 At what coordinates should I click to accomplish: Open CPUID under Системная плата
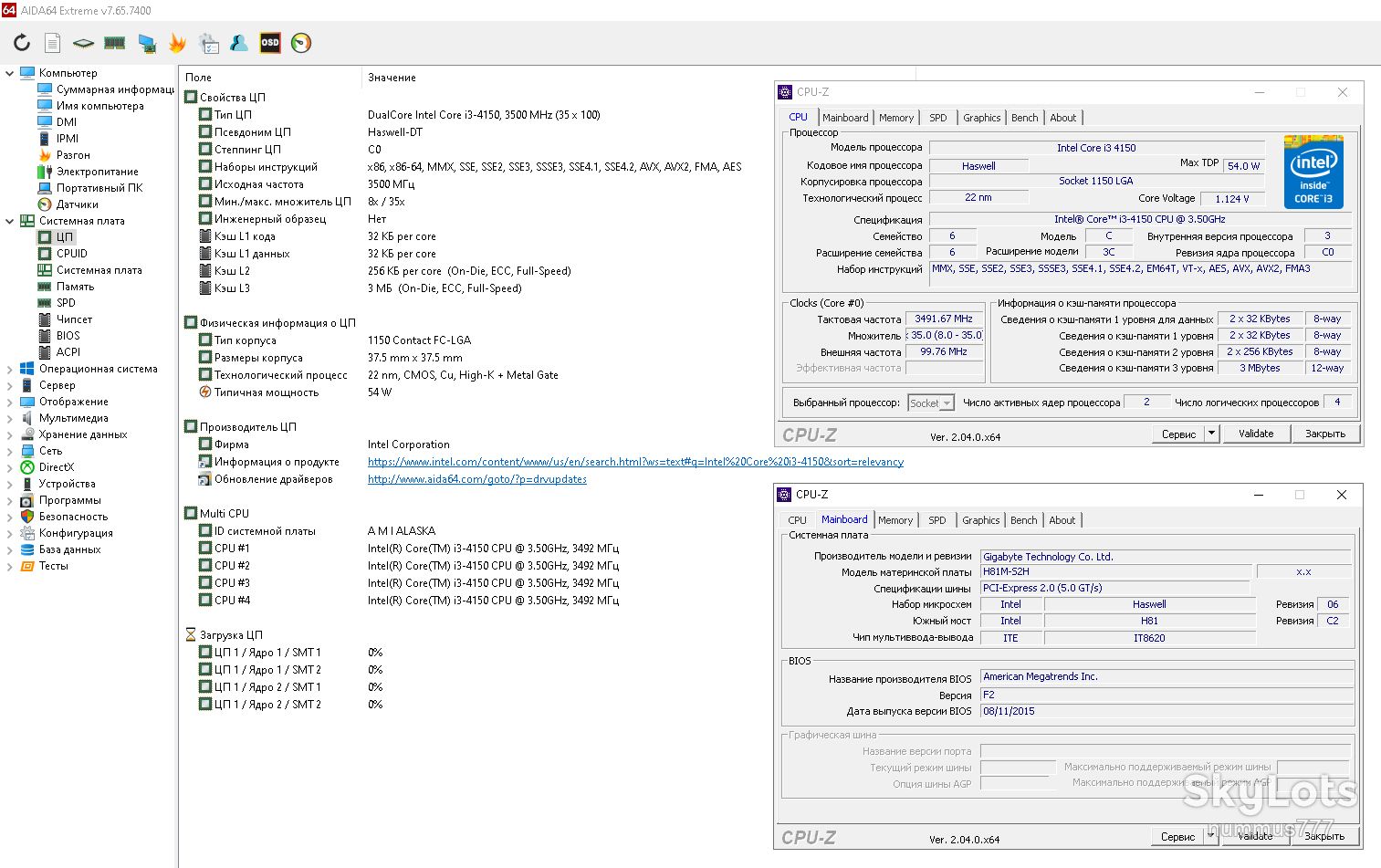point(72,254)
